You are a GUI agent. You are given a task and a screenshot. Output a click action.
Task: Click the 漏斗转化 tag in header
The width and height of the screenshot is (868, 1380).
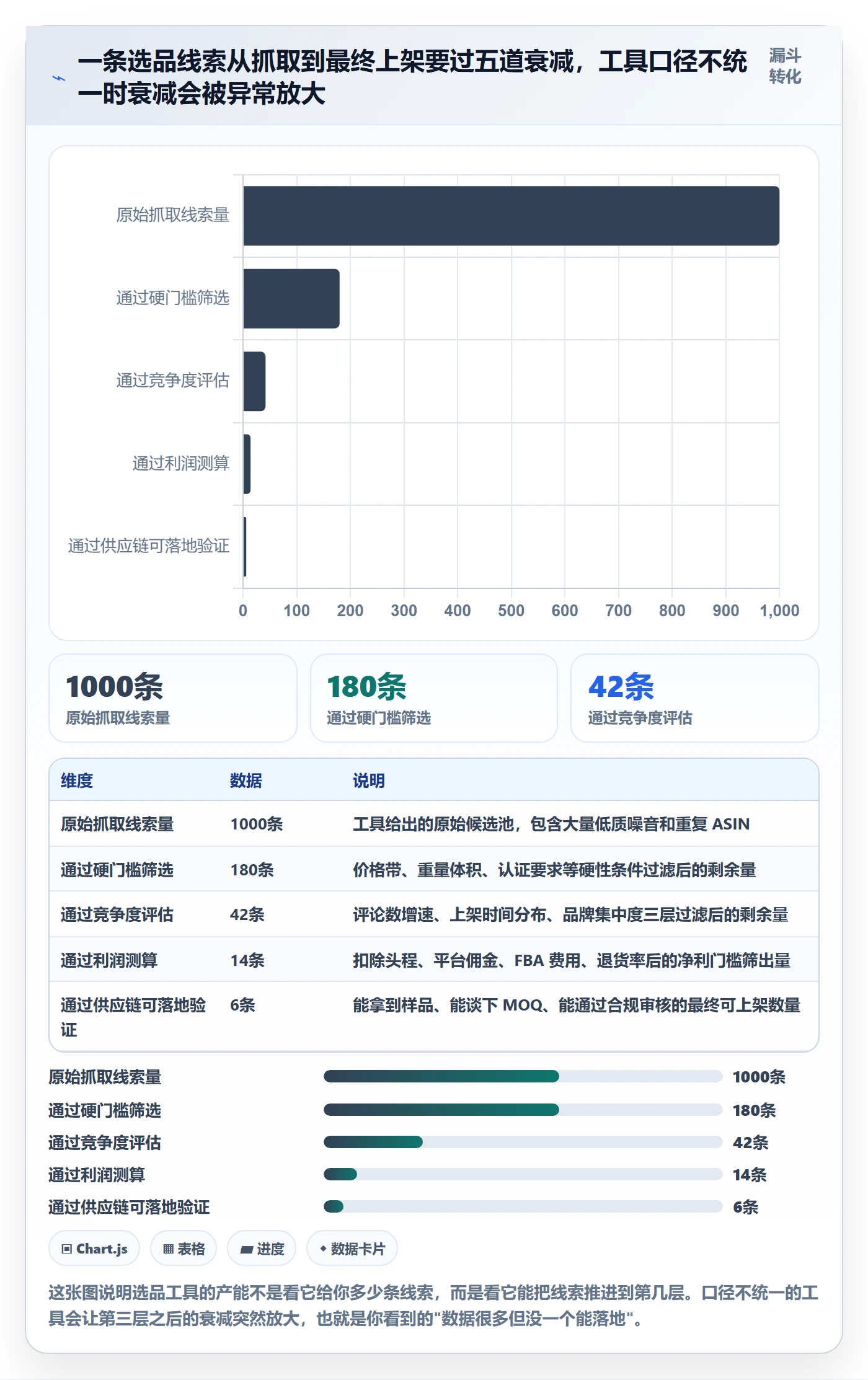[785, 66]
